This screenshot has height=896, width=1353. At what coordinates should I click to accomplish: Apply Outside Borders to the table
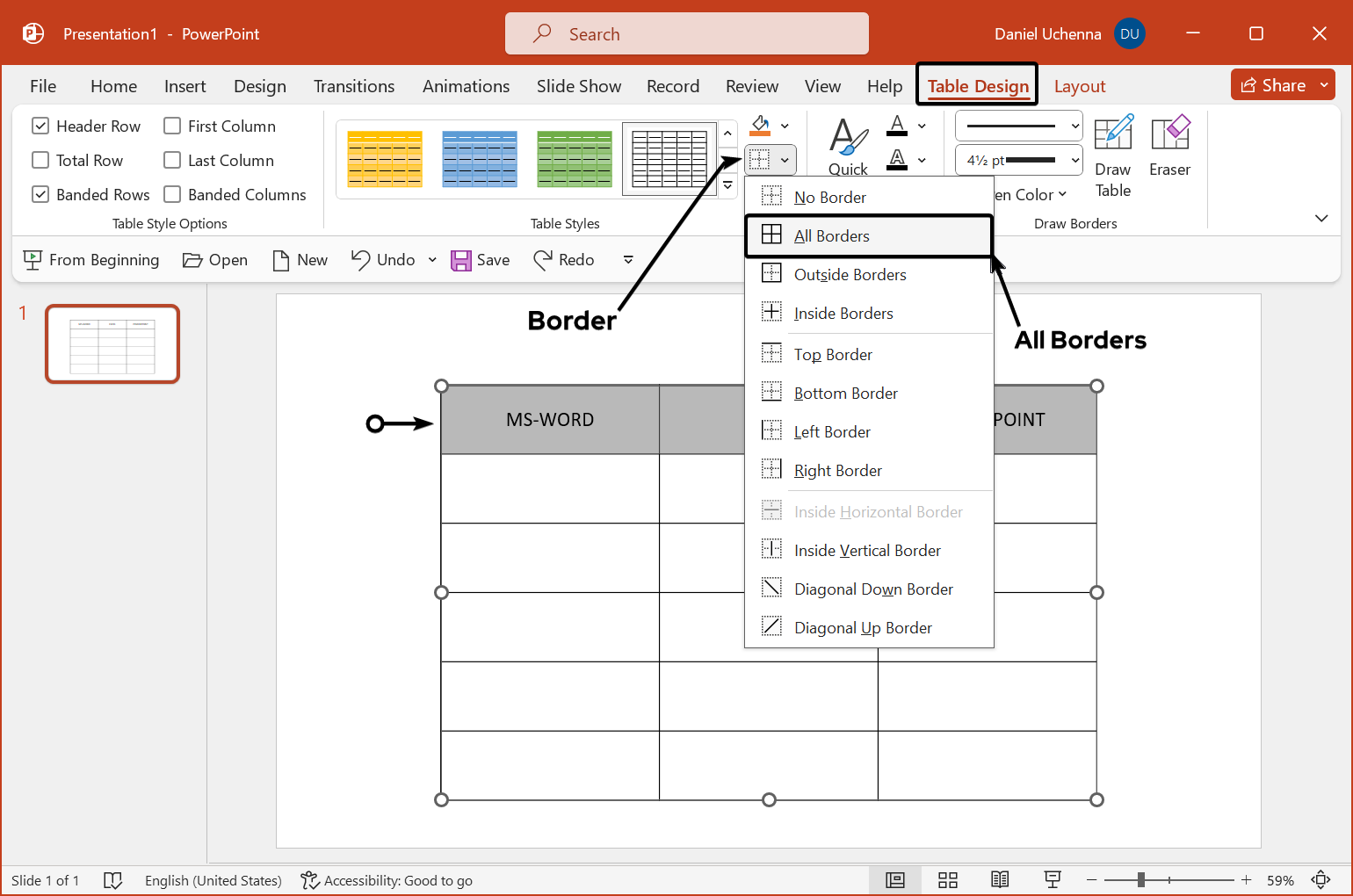point(850,274)
